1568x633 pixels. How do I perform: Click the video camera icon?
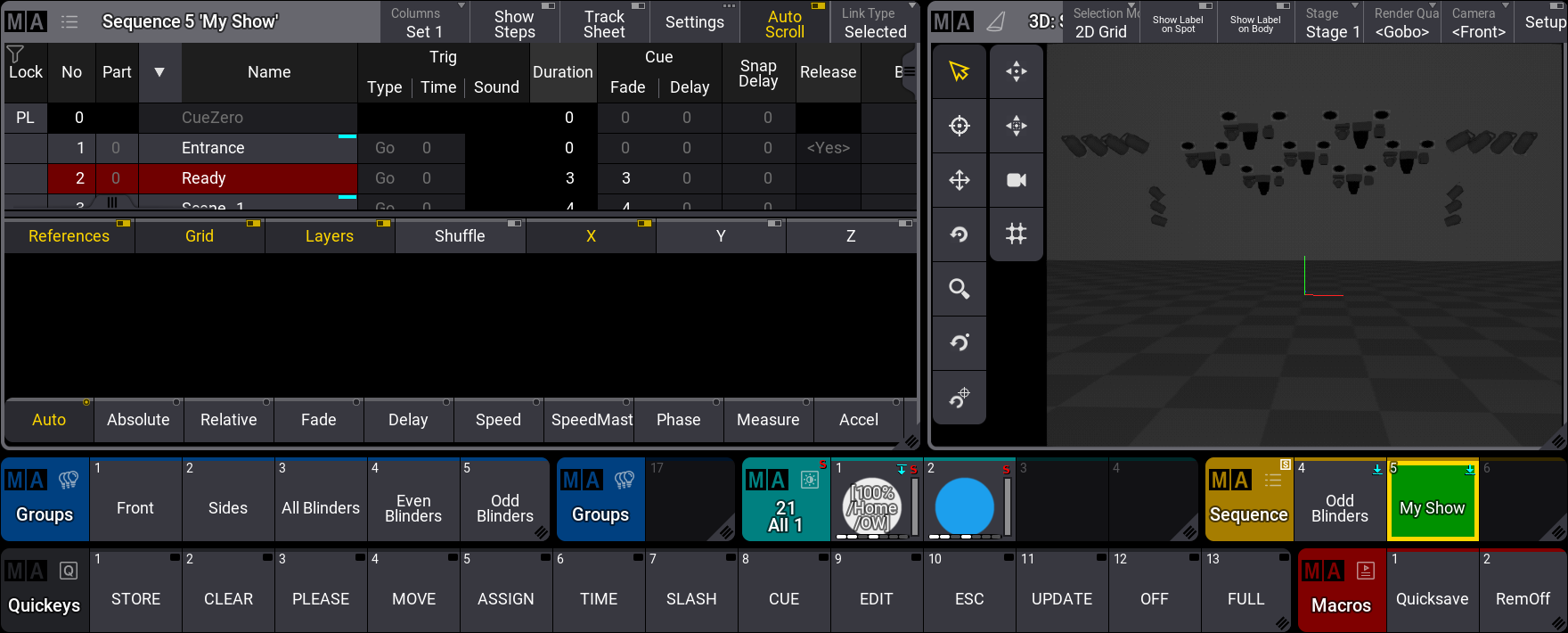coord(1016,180)
